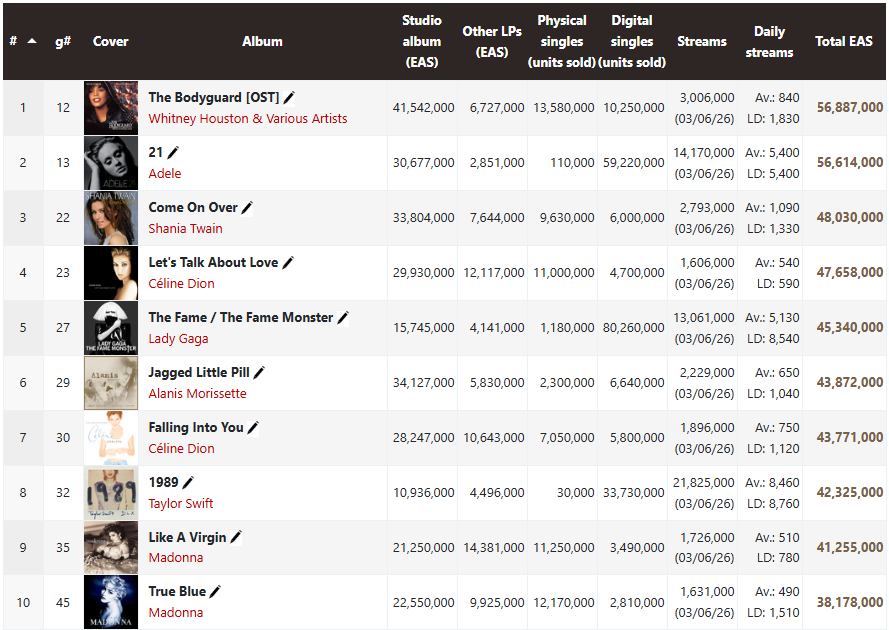Click the Falling Into You title
This screenshot has width=889, height=630.
coord(196,428)
